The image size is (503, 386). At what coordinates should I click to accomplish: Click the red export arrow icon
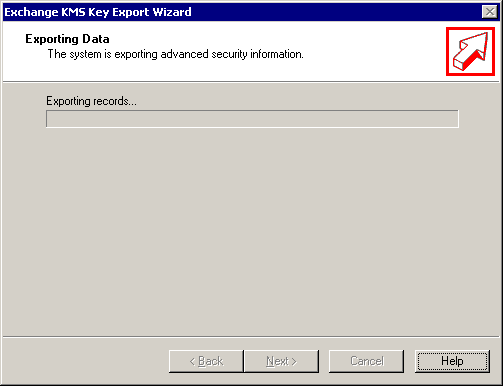[x=470, y=51]
